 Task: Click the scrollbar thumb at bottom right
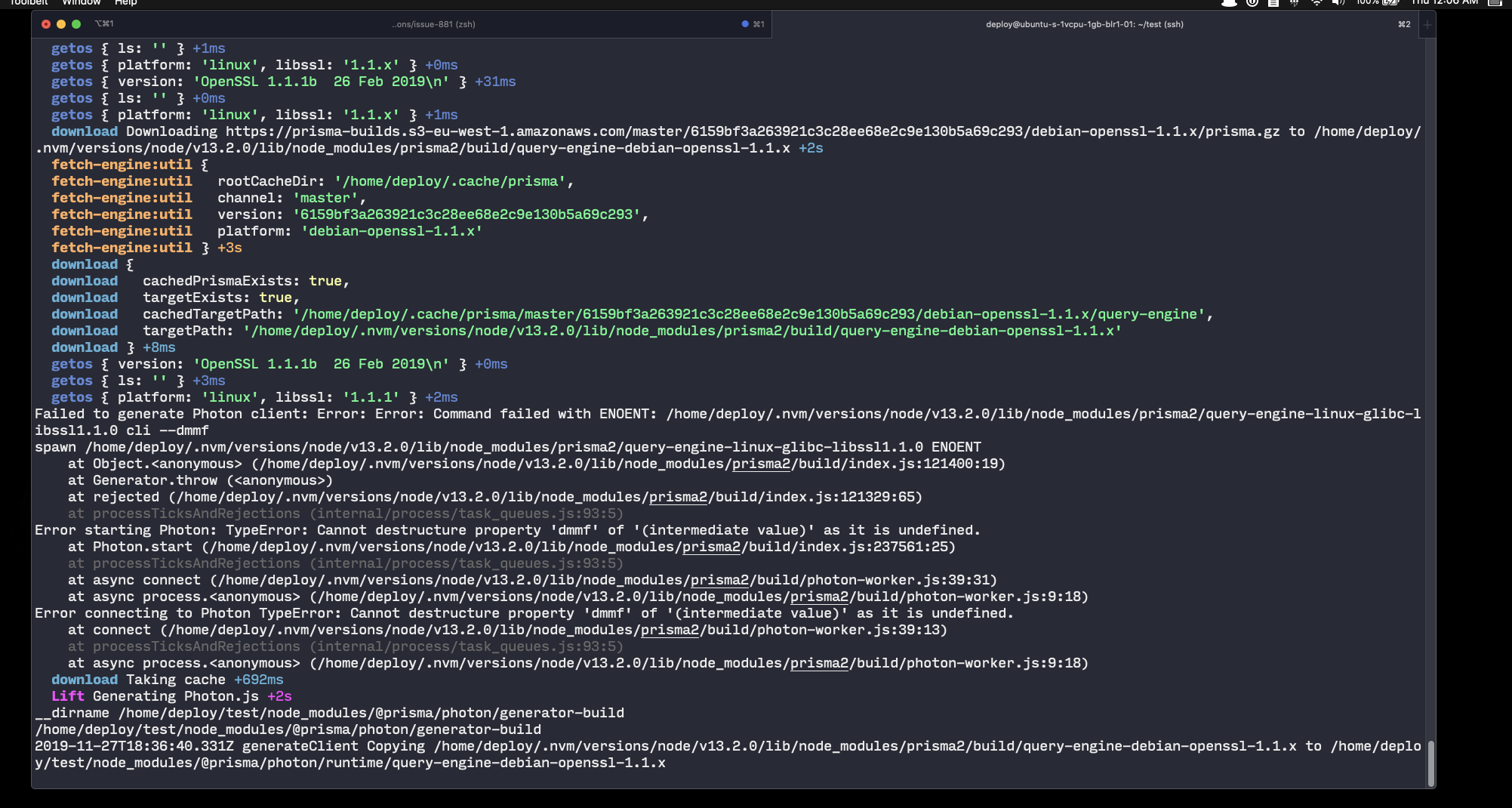pyautogui.click(x=1431, y=763)
